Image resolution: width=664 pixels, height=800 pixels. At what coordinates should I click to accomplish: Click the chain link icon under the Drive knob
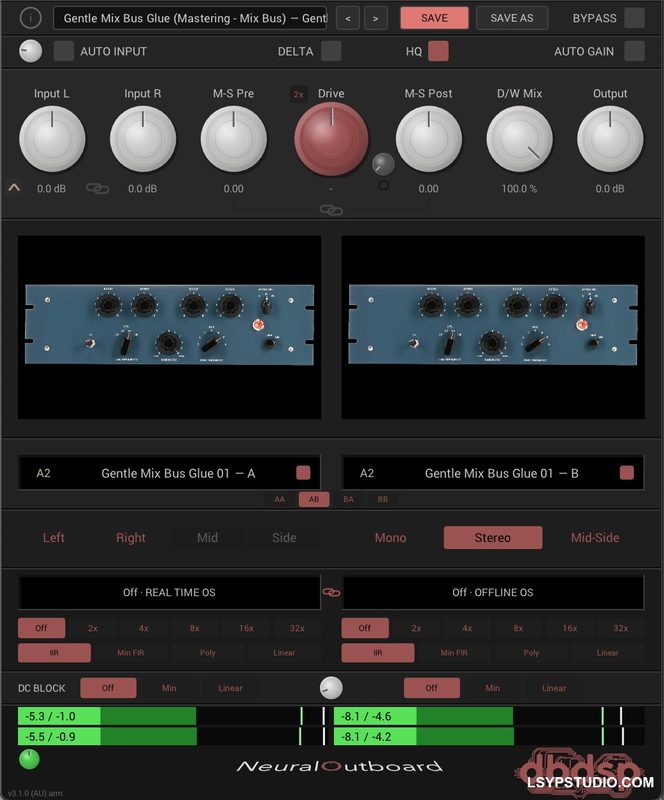coord(331,210)
